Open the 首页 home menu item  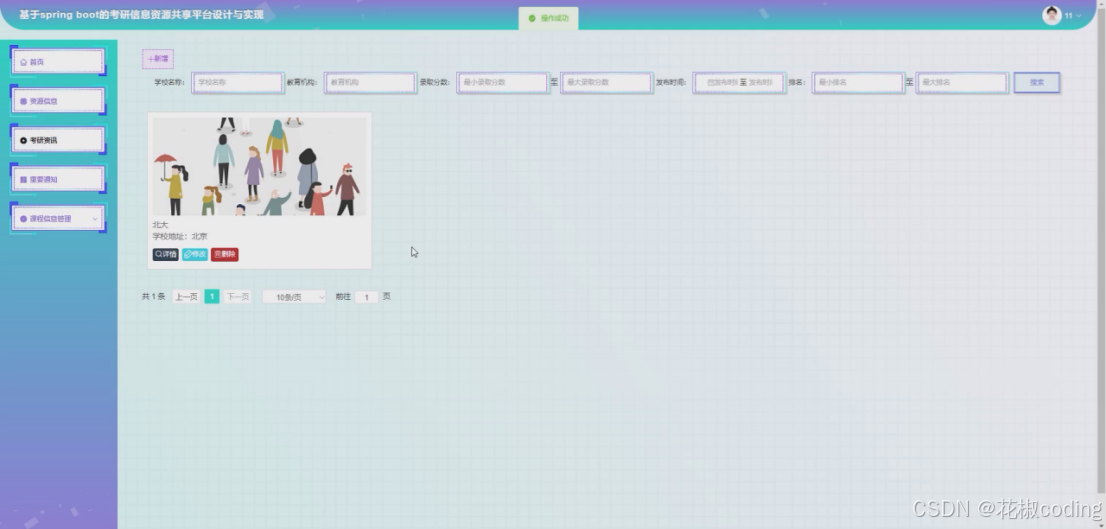tap(58, 61)
